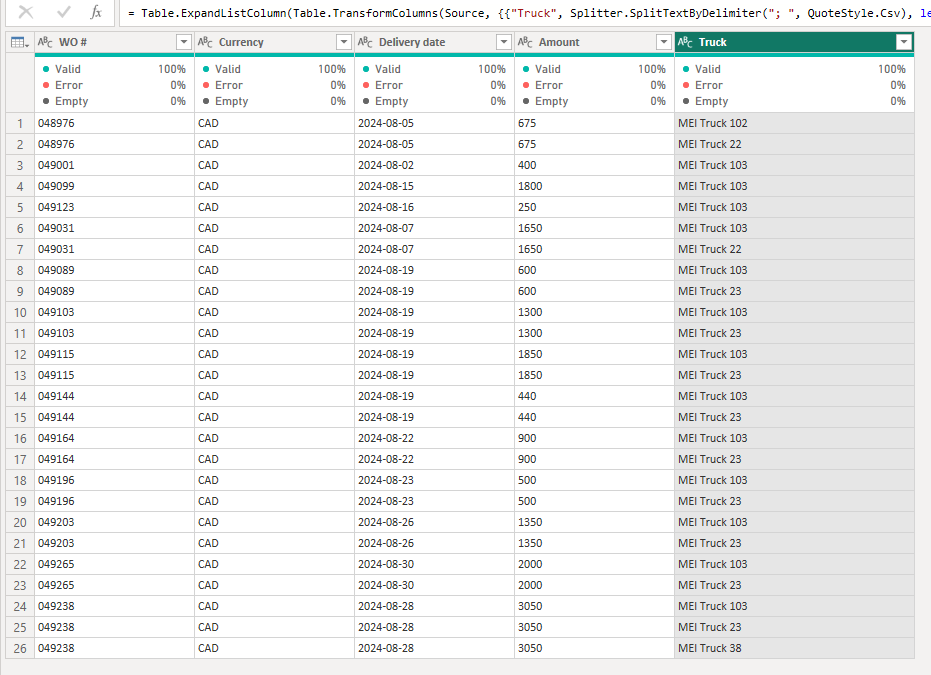Click into the formula bar text
Image resolution: width=931 pixels, height=675 pixels.
[525, 12]
